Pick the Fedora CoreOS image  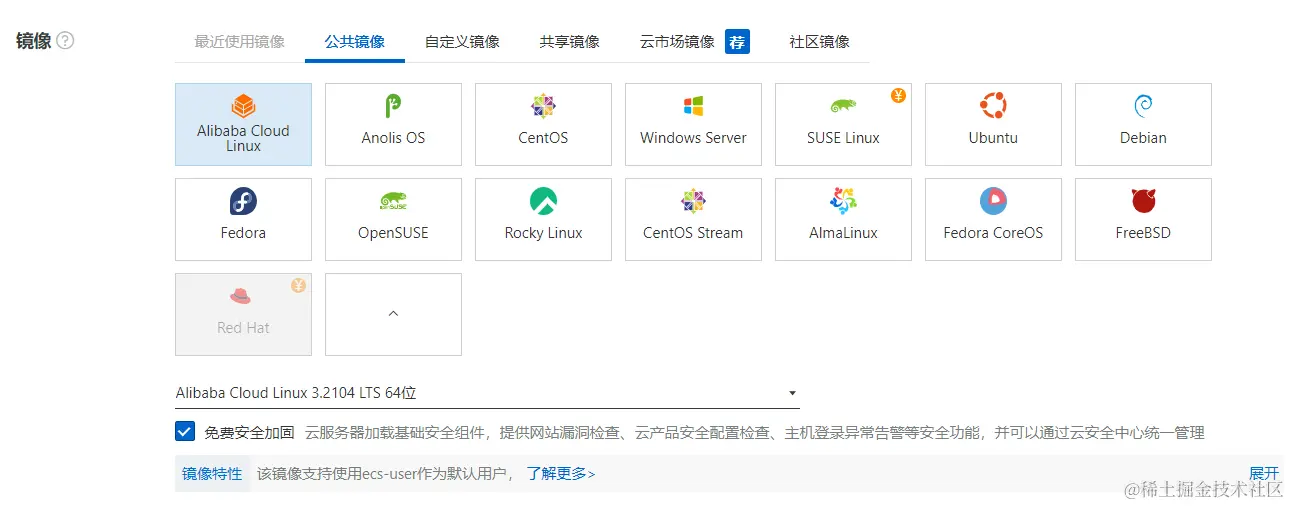point(993,219)
